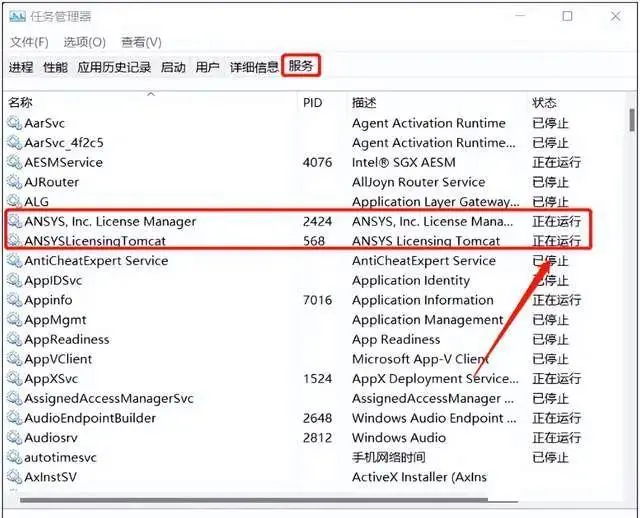The image size is (640, 518).
Task: Select the AESMService gear icon
Action: coord(14,162)
